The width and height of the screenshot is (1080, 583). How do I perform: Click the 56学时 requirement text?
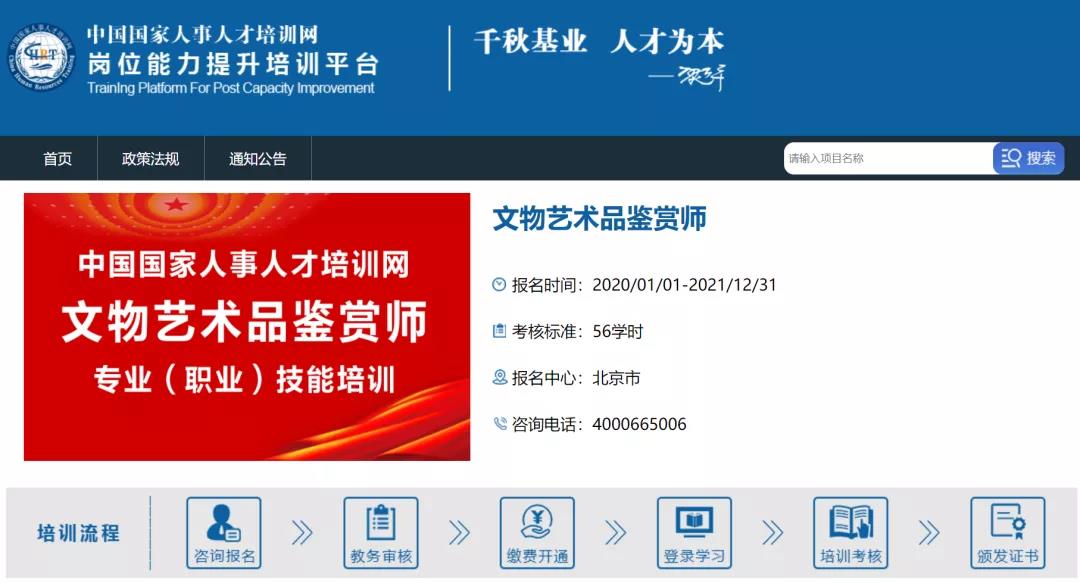click(618, 331)
